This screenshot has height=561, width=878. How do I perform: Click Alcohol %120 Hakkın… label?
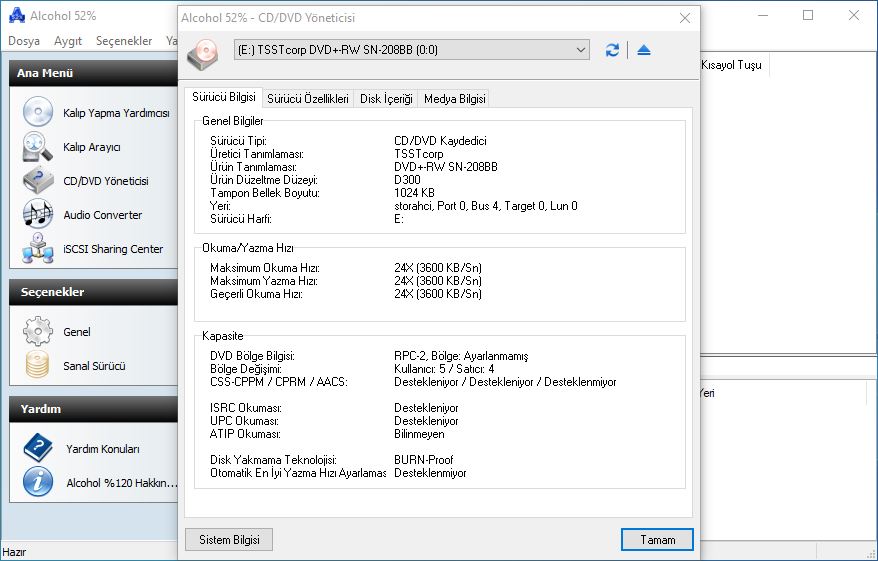122,483
